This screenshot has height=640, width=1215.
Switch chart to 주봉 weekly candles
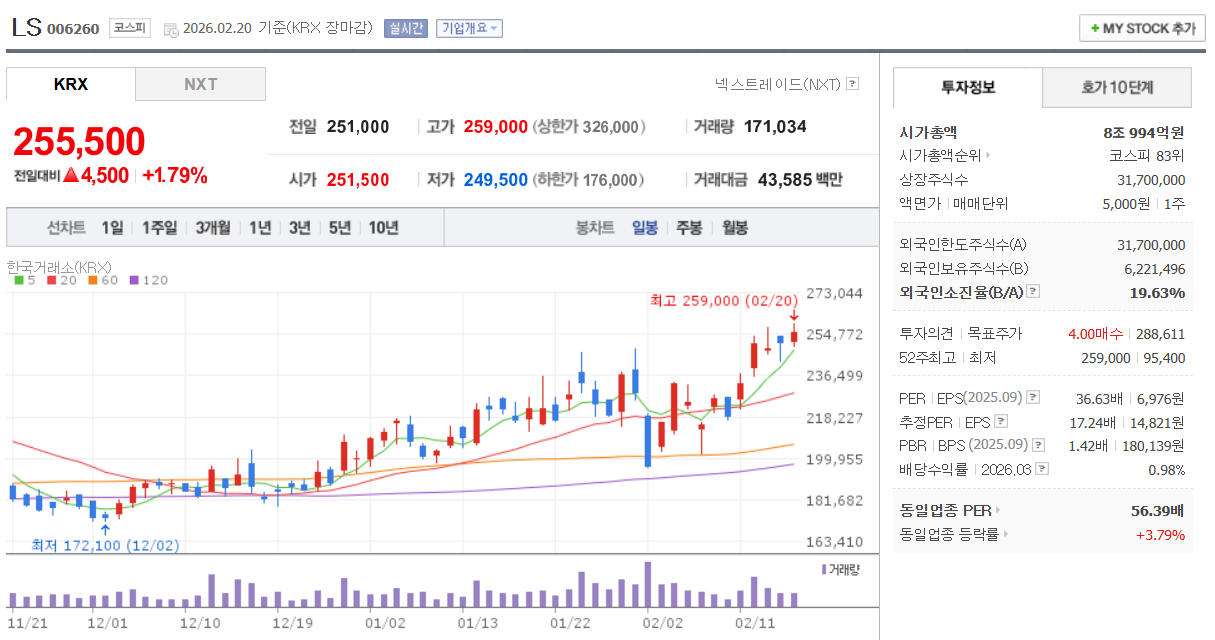pyautogui.click(x=688, y=227)
